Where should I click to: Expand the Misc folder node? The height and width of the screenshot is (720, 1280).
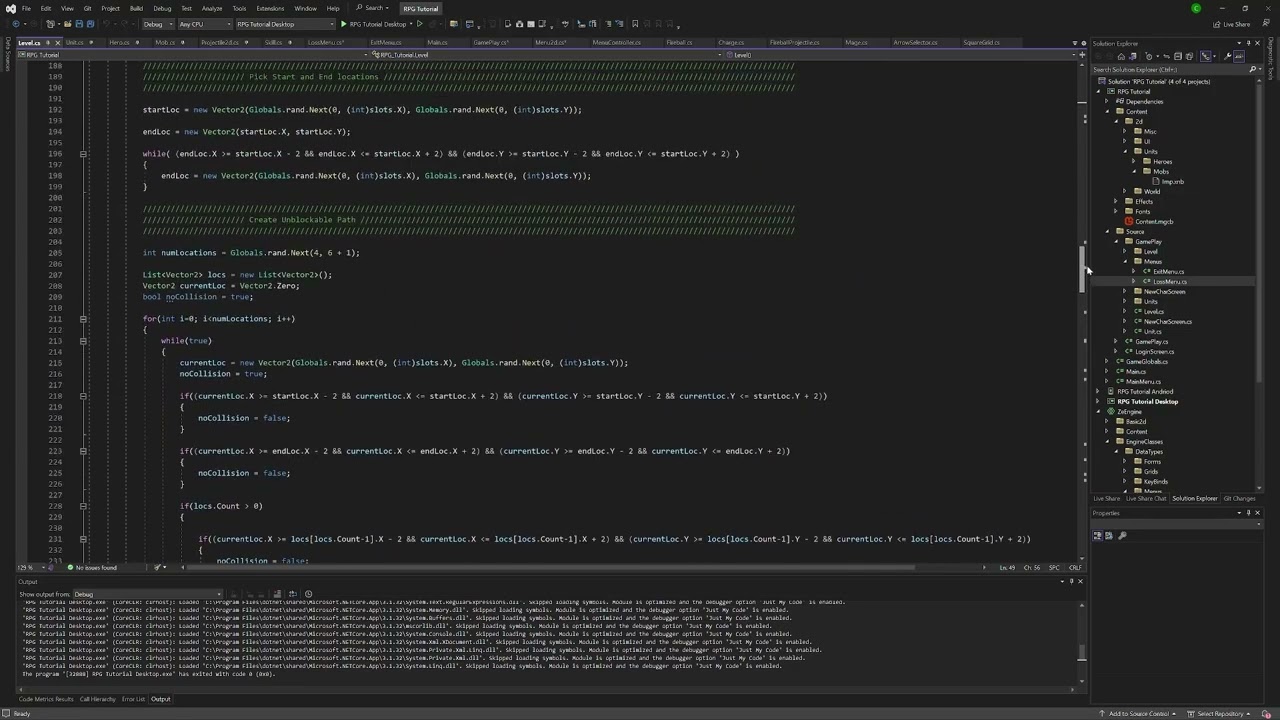[x=1124, y=132]
